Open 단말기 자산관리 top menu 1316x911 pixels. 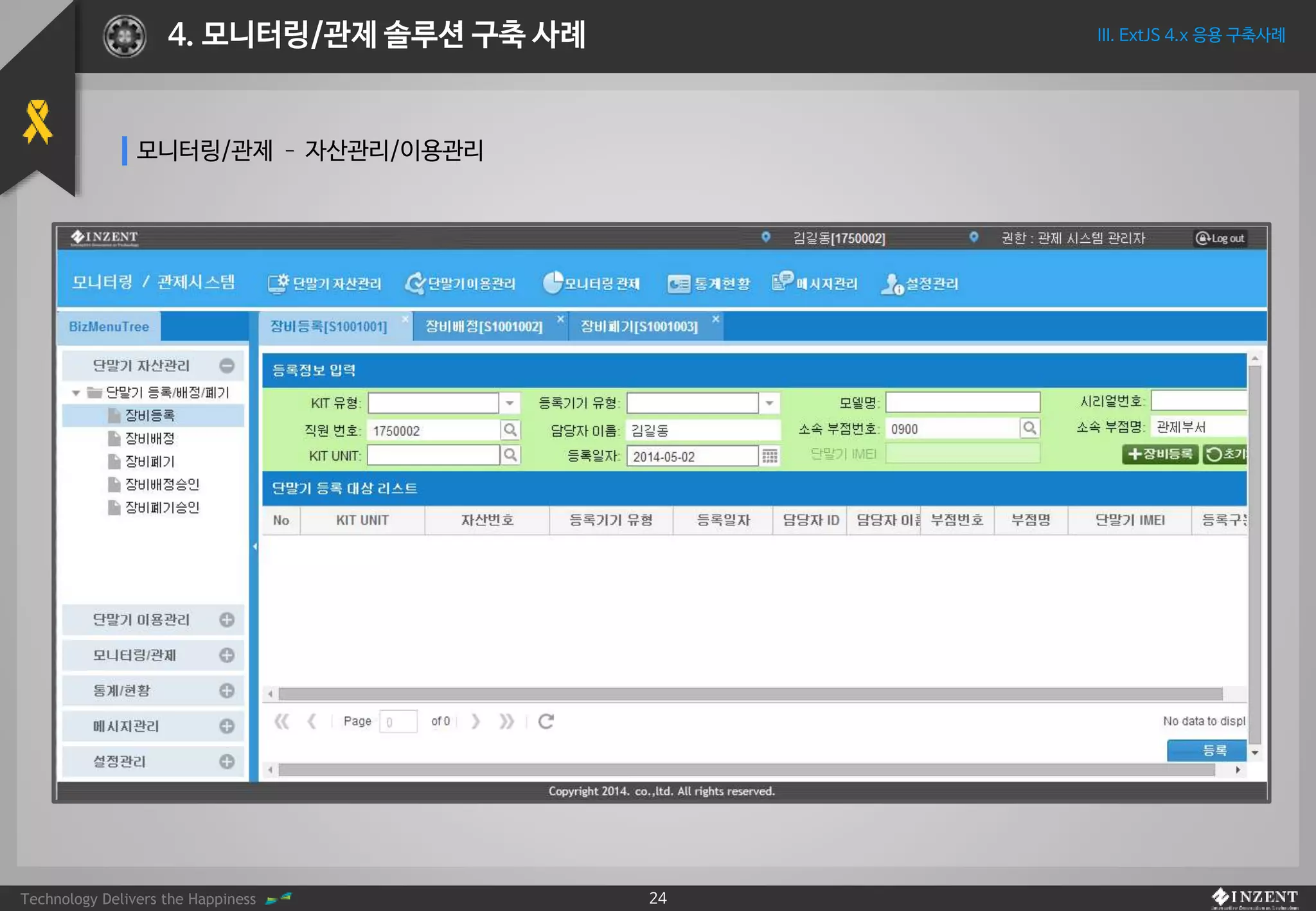tap(325, 283)
